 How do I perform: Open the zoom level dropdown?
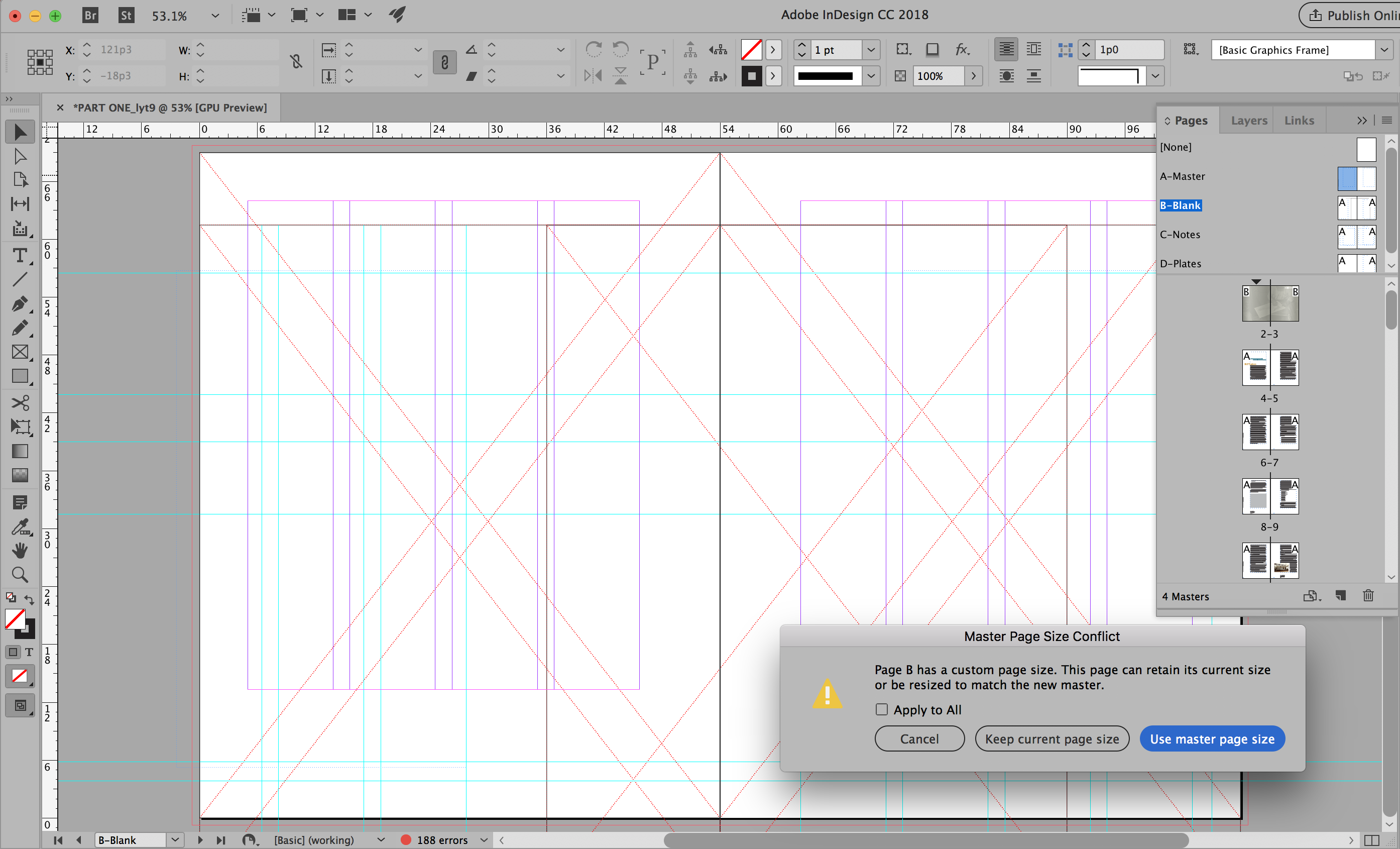[215, 16]
